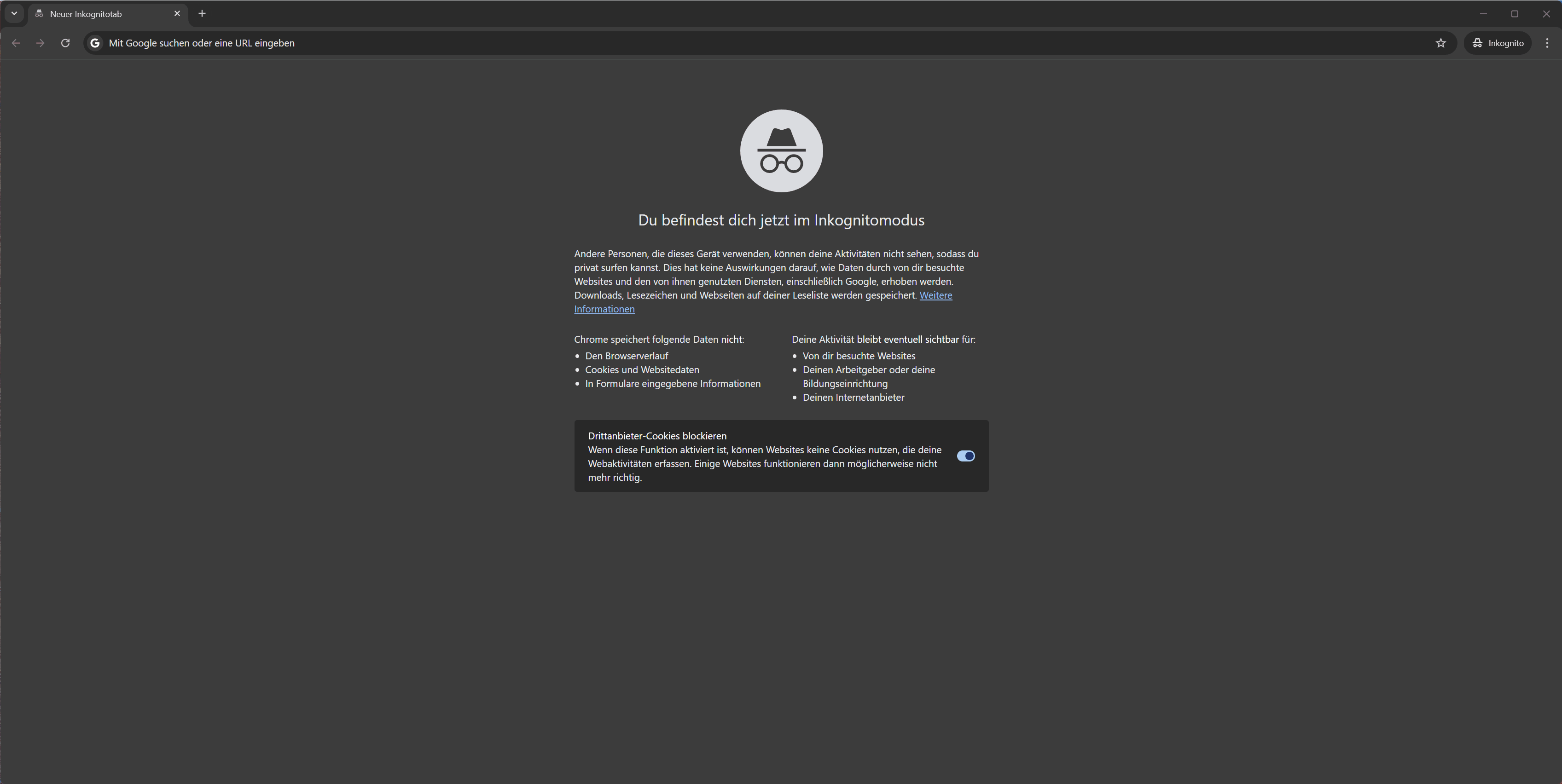Click the large incognito hat-and-glasses icon
Viewport: 1562px width, 784px height.
coord(781,151)
